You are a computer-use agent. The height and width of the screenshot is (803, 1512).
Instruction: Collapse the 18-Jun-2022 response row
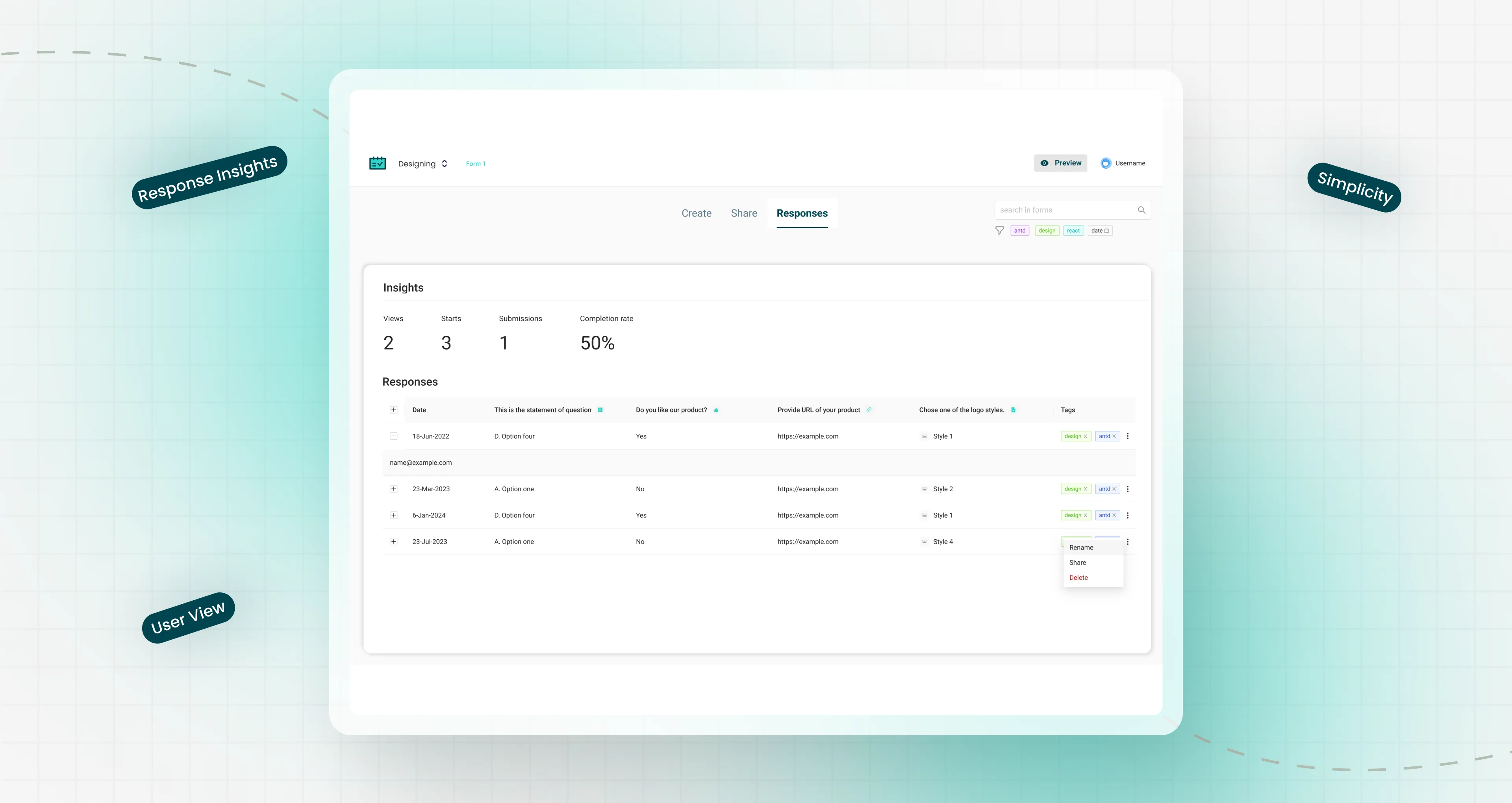point(393,436)
